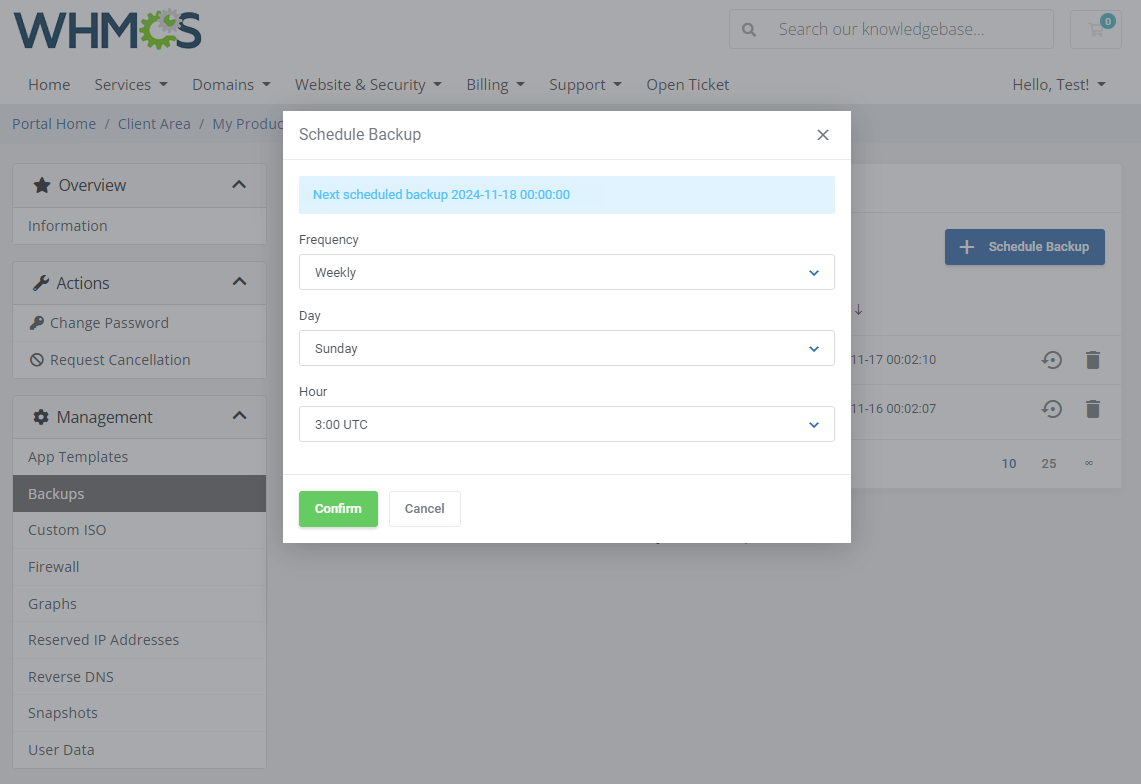The width and height of the screenshot is (1141, 784).
Task: Open Custom ISO in the sidebar
Action: (139, 530)
